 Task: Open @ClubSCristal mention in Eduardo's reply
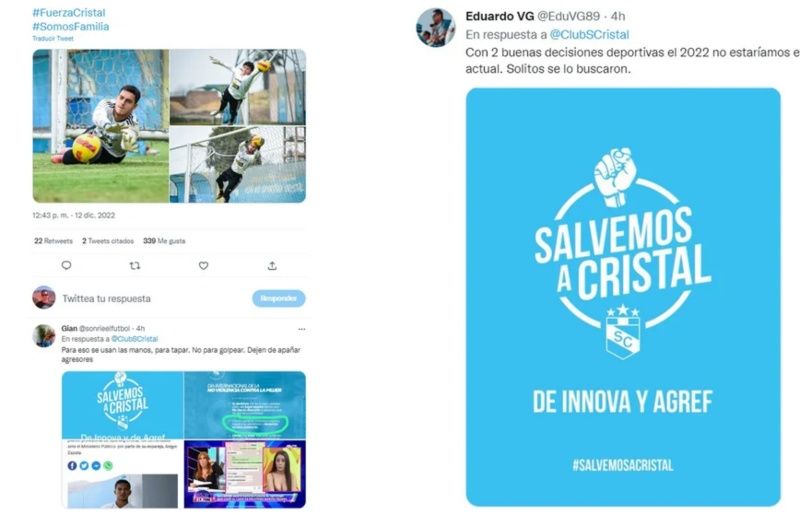point(589,35)
